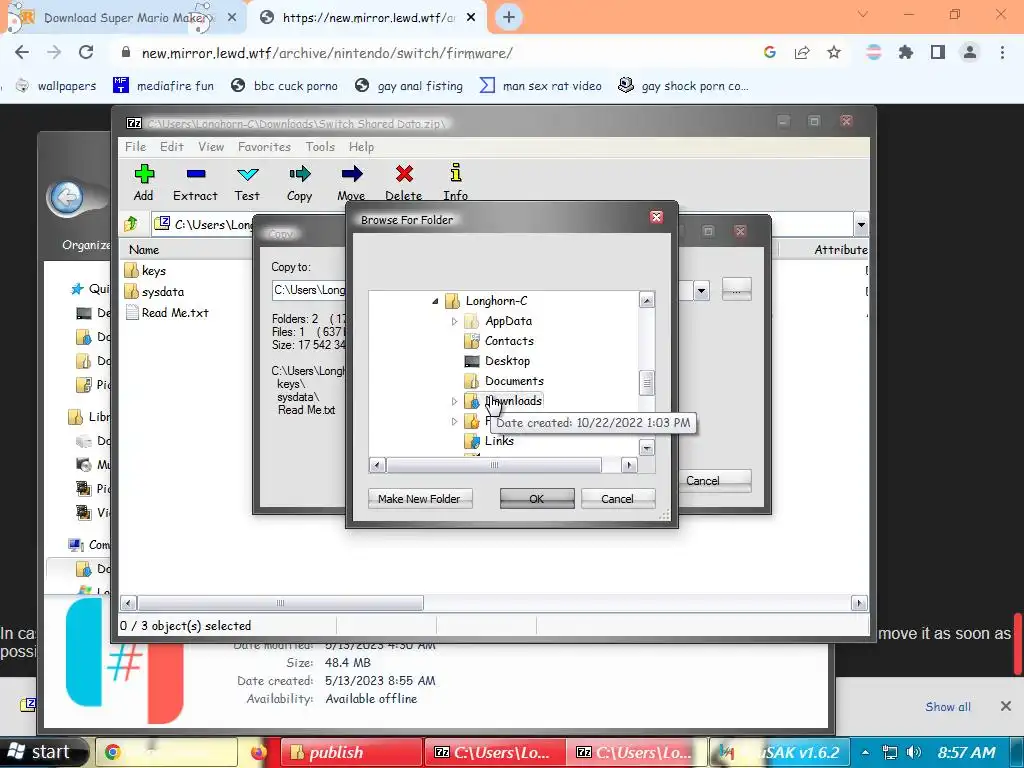Click Chrome back arrow

pyautogui.click(x=22, y=52)
